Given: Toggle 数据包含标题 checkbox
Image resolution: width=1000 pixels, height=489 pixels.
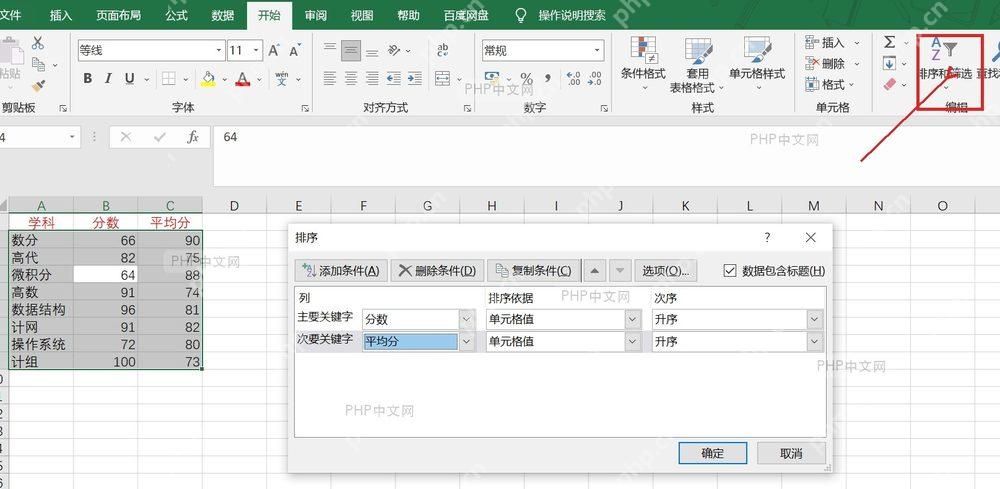Looking at the screenshot, I should [x=730, y=271].
